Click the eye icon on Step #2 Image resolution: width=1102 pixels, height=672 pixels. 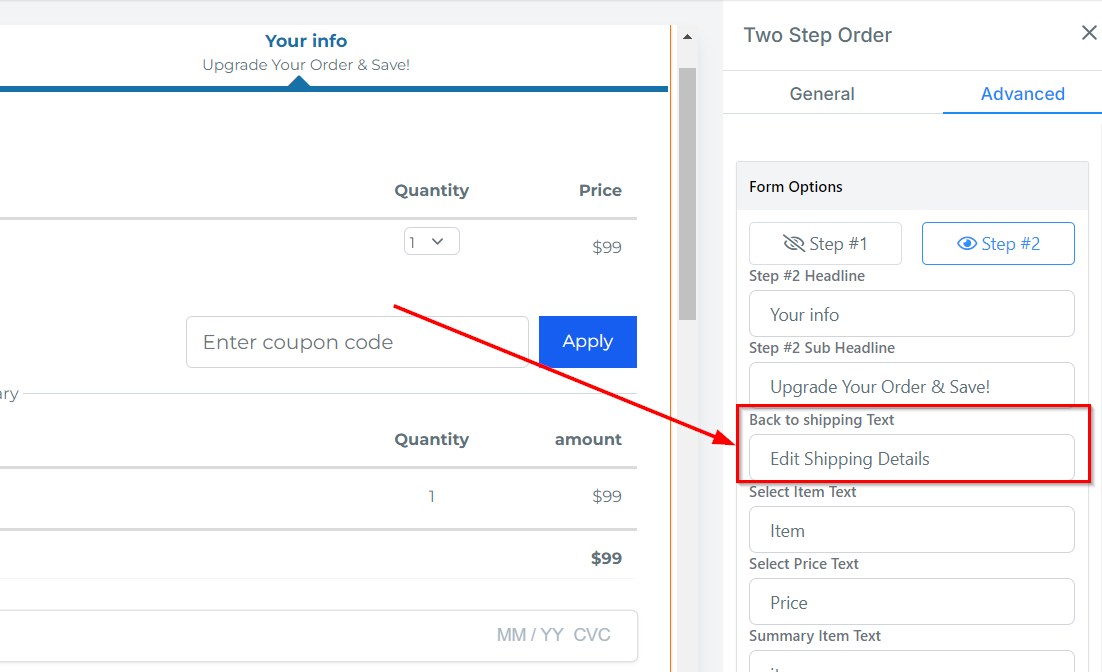(x=967, y=244)
